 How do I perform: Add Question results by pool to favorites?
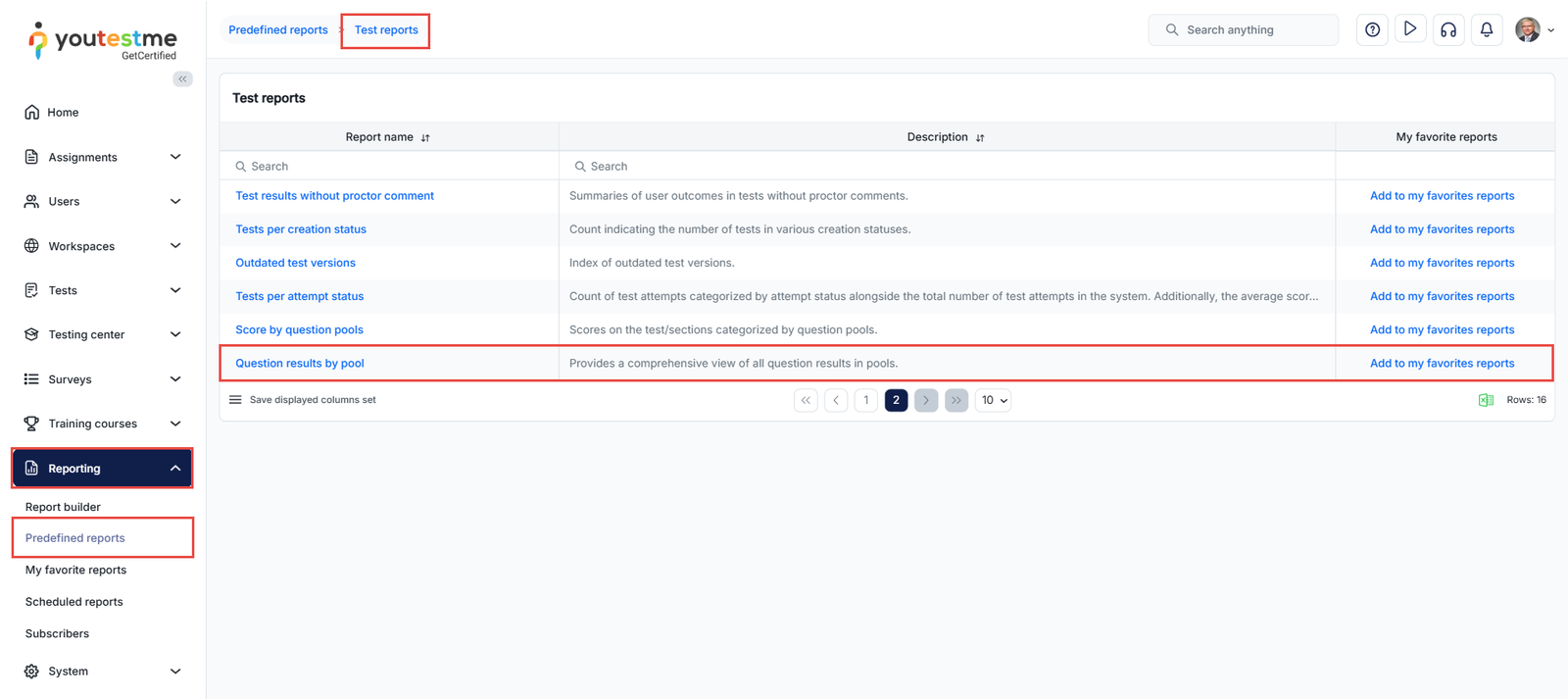click(1442, 363)
